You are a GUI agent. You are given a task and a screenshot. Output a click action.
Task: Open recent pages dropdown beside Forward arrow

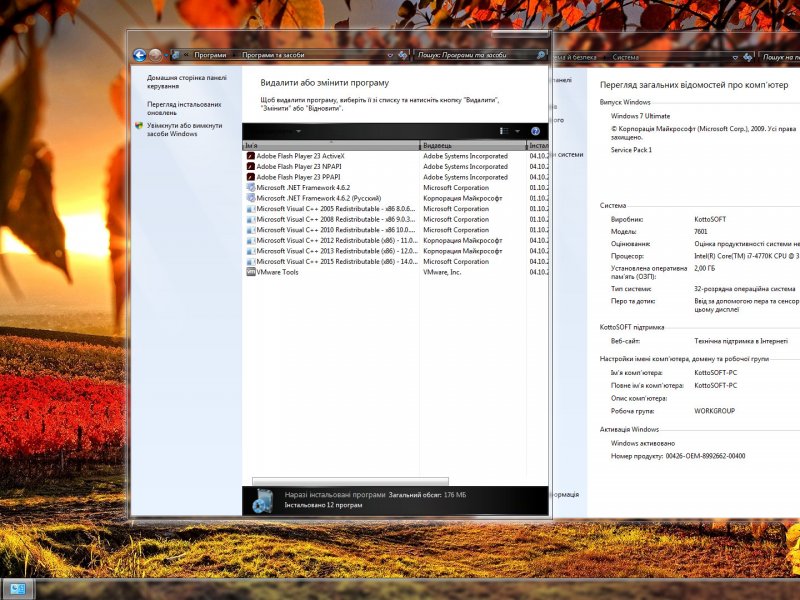[166, 56]
